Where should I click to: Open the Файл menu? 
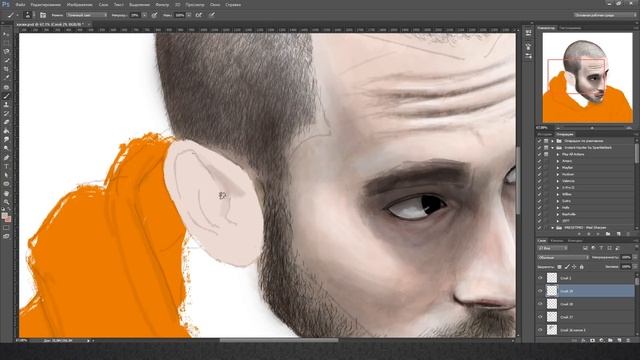pos(20,5)
